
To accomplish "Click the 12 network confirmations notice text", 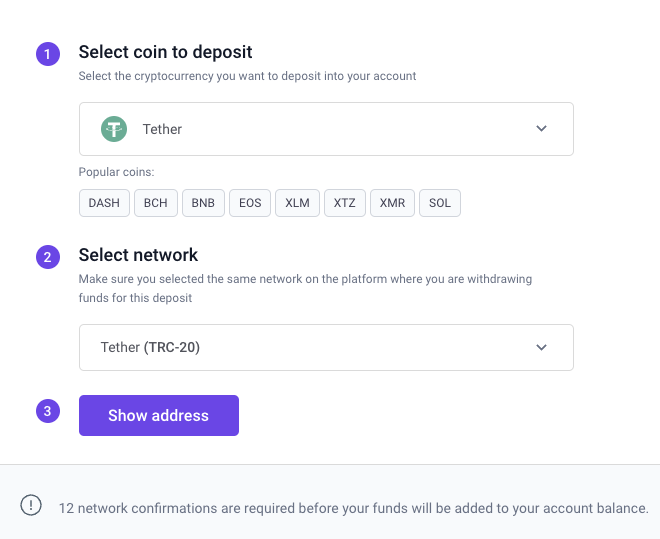I will pos(354,508).
